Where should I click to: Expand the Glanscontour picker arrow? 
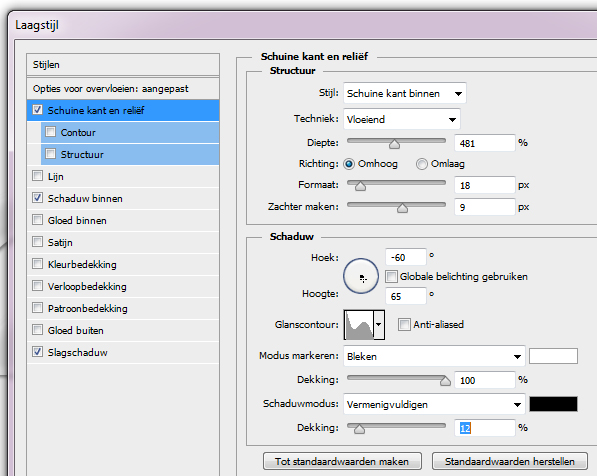point(379,325)
